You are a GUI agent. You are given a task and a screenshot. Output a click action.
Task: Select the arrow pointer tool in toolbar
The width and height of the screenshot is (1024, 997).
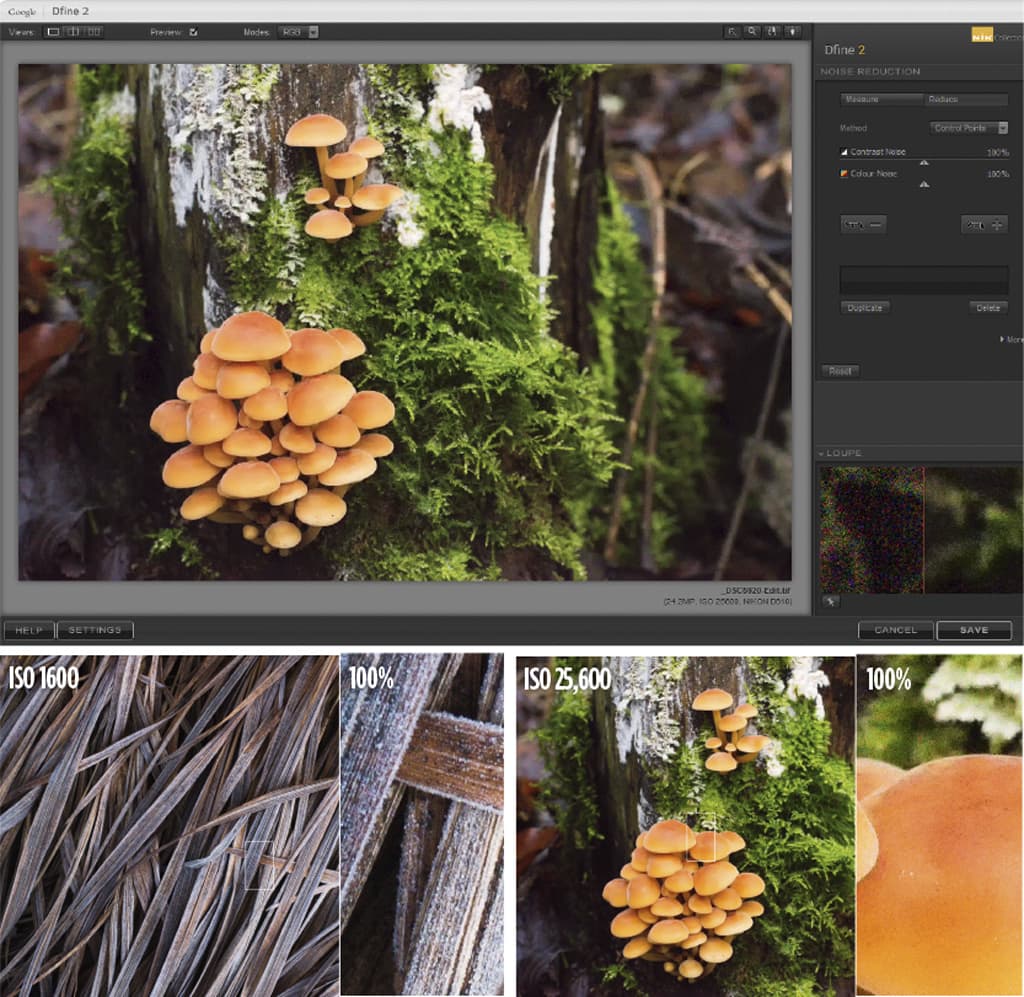click(732, 31)
